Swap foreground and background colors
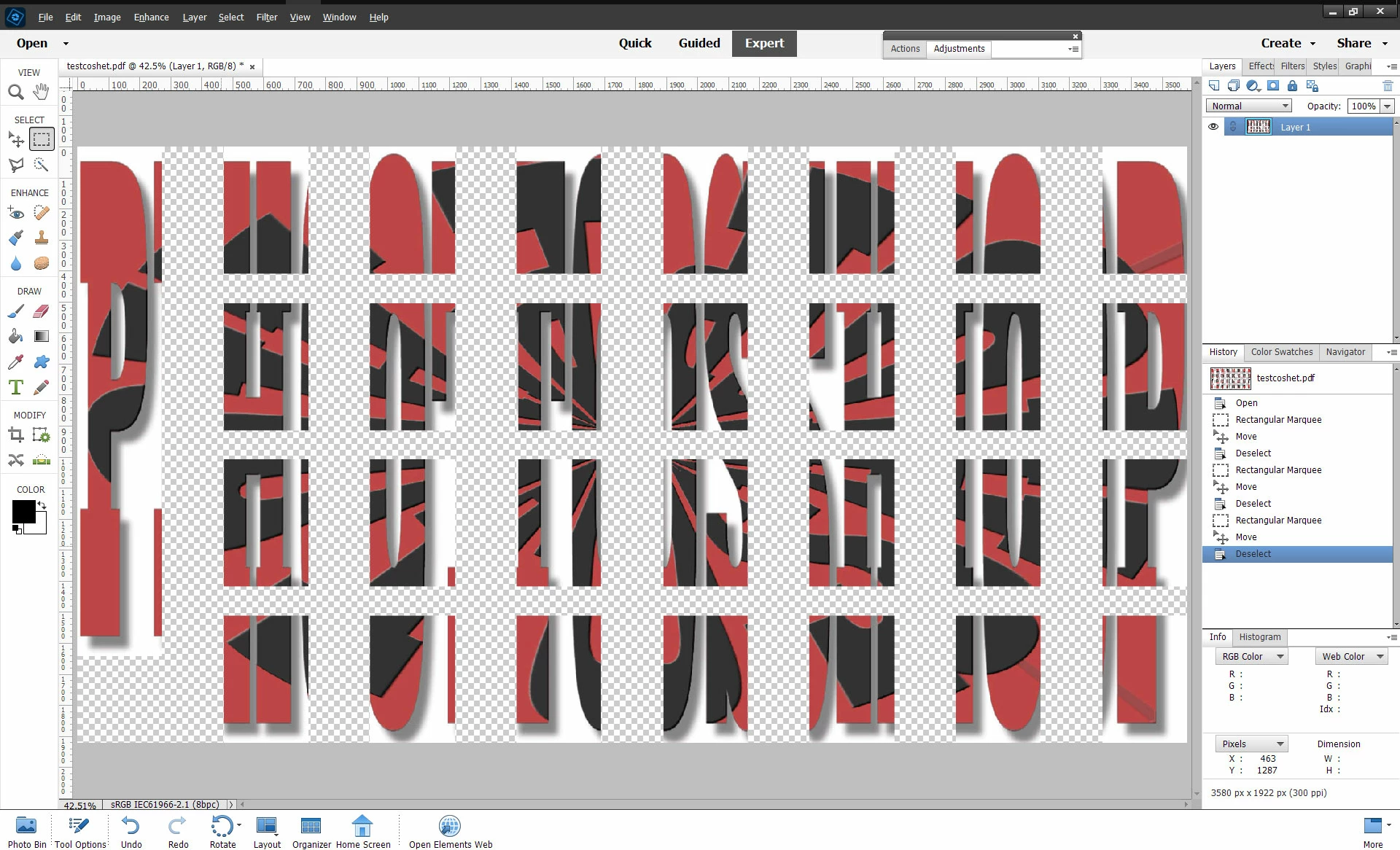The image size is (1400, 850). pos(42,505)
